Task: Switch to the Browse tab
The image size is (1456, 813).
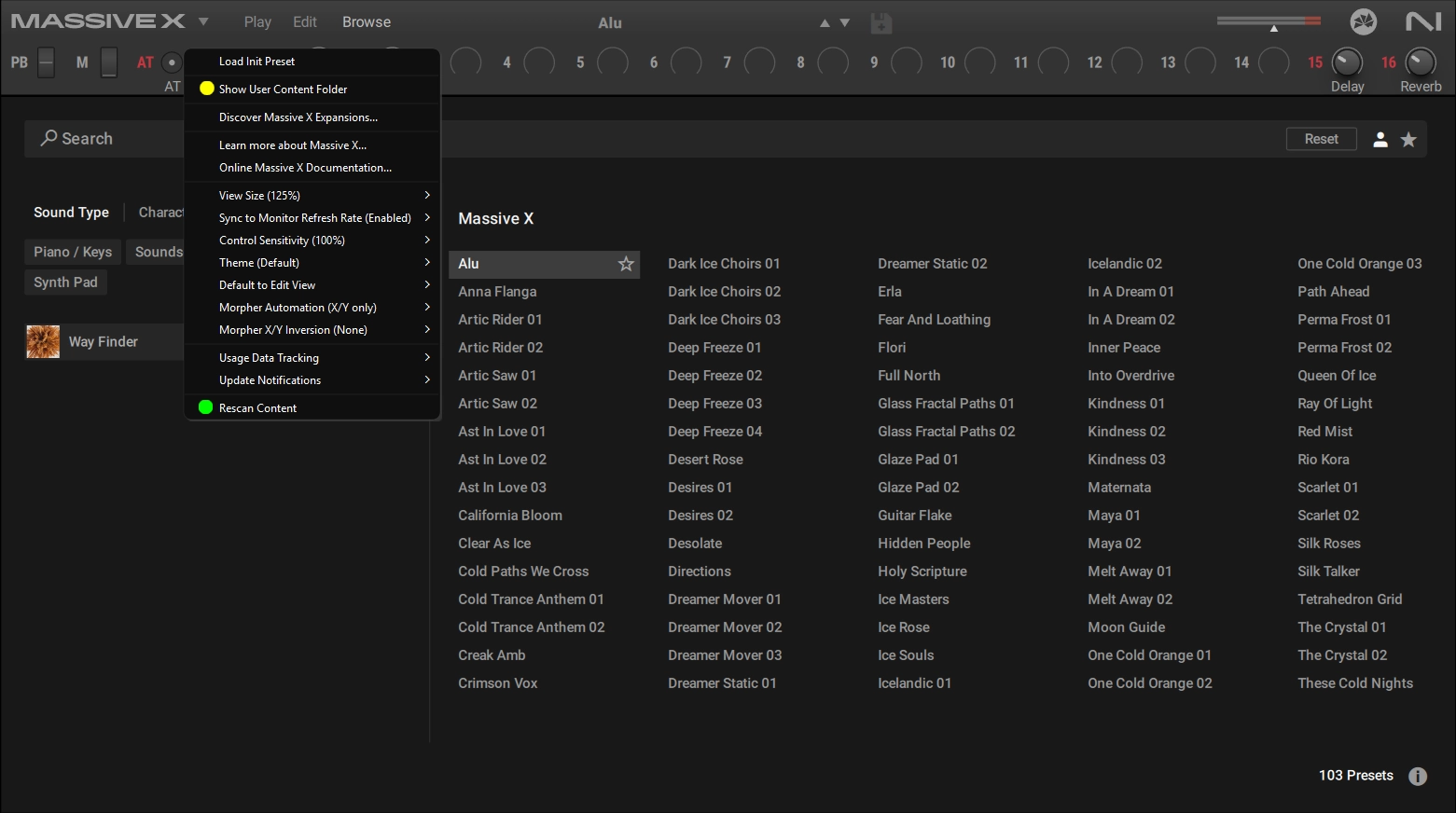Action: [367, 21]
